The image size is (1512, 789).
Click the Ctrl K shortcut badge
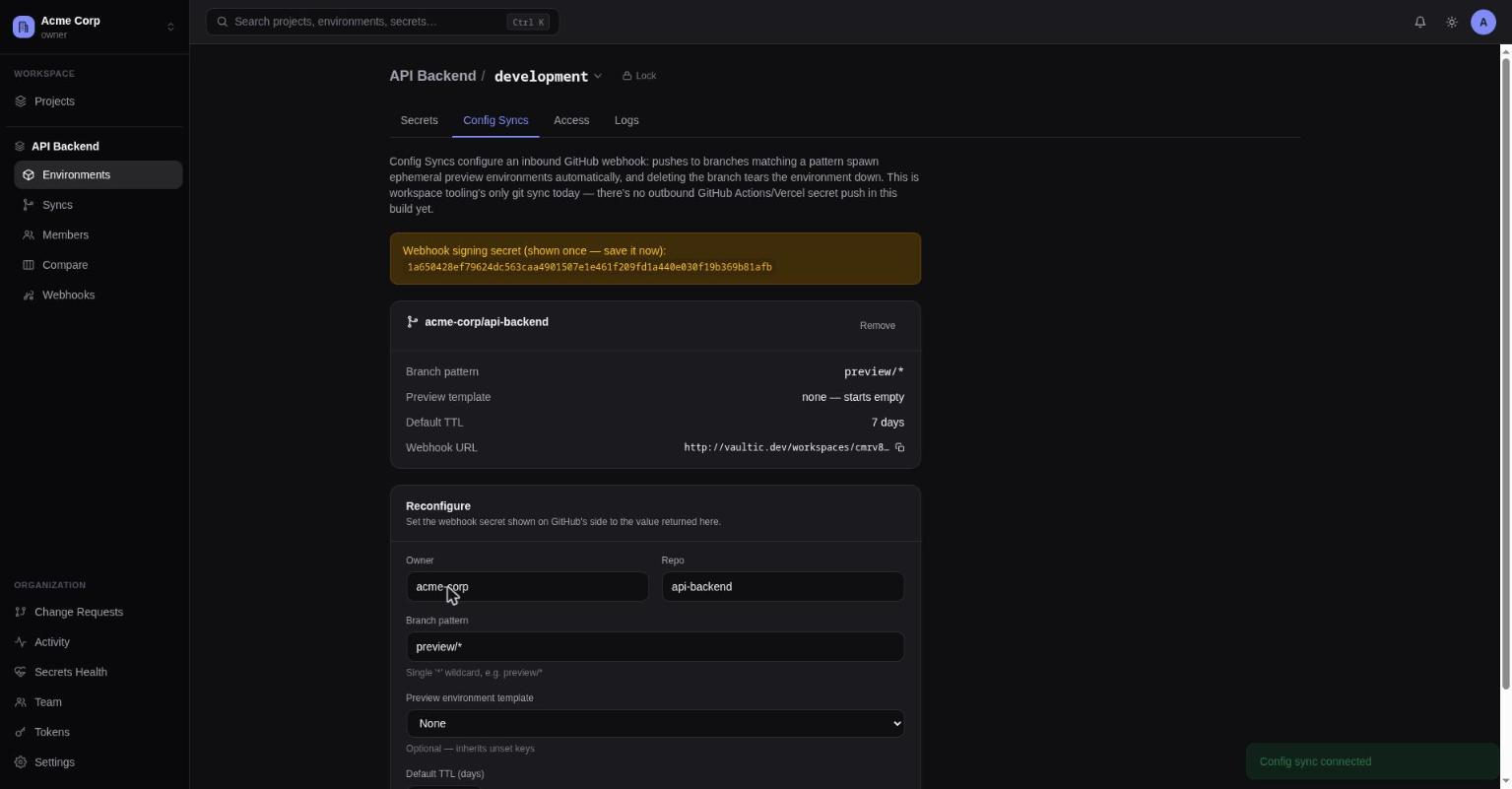pos(528,22)
